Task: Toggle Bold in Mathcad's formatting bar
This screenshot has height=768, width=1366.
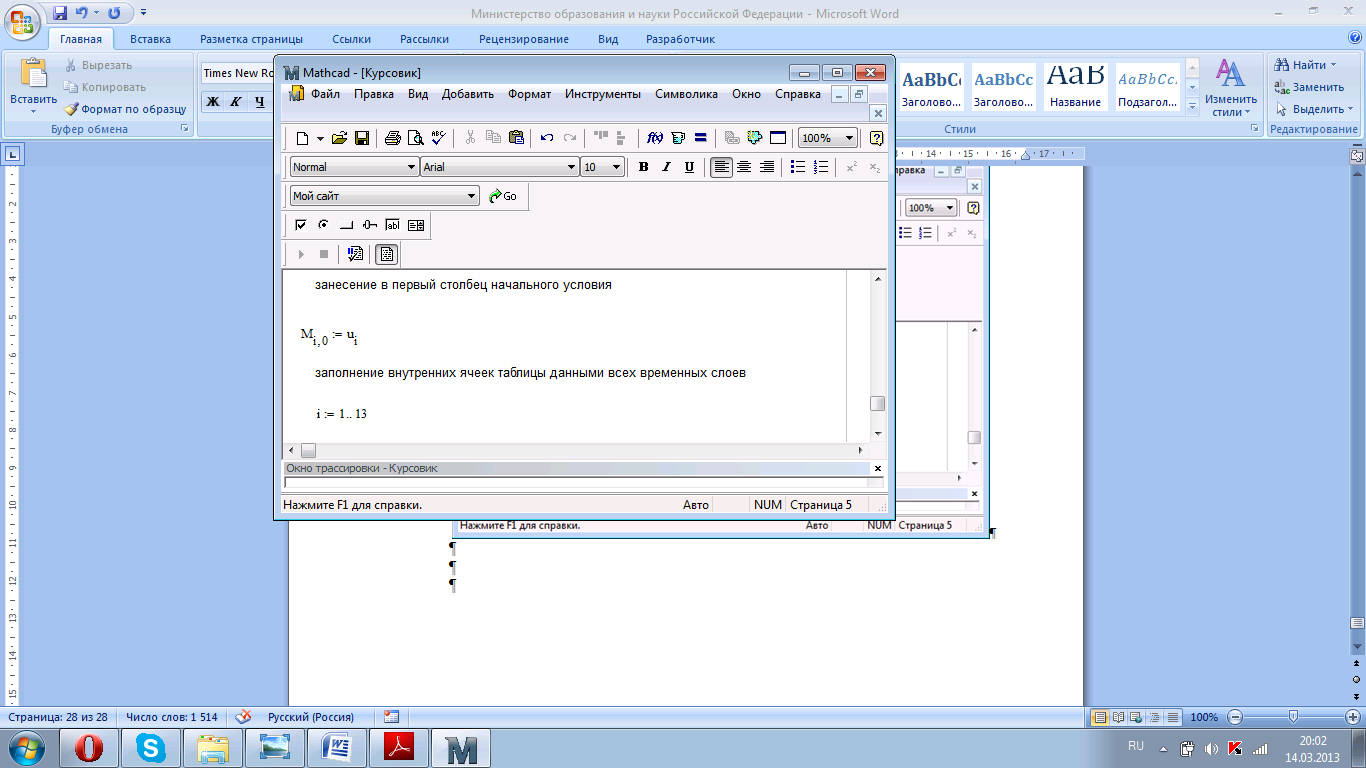Action: [x=644, y=167]
